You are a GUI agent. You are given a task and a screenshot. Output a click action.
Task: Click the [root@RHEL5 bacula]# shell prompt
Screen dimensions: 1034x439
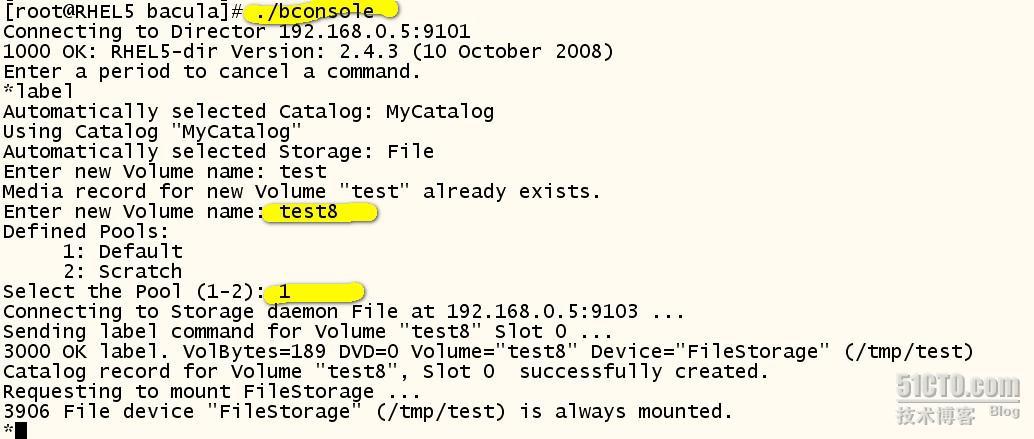[122, 11]
